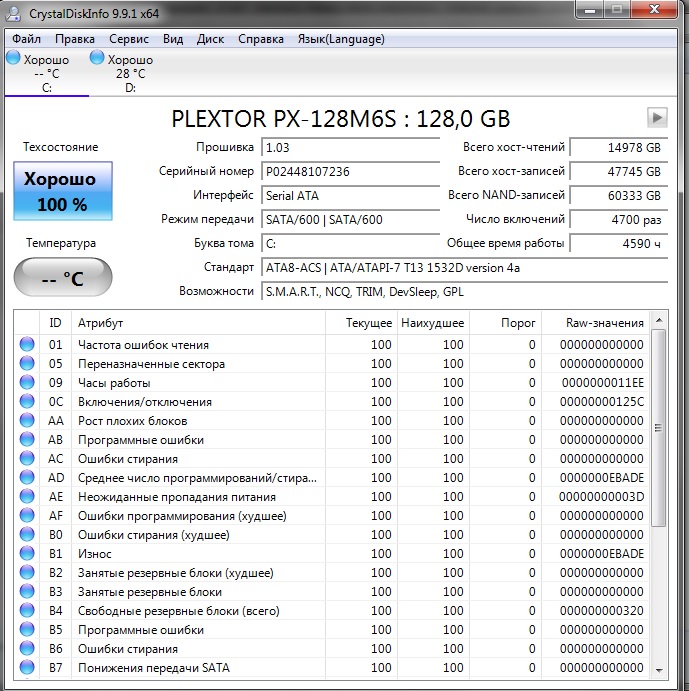Click the serial number field P02448107236
This screenshot has height=691, width=689.
point(350,171)
